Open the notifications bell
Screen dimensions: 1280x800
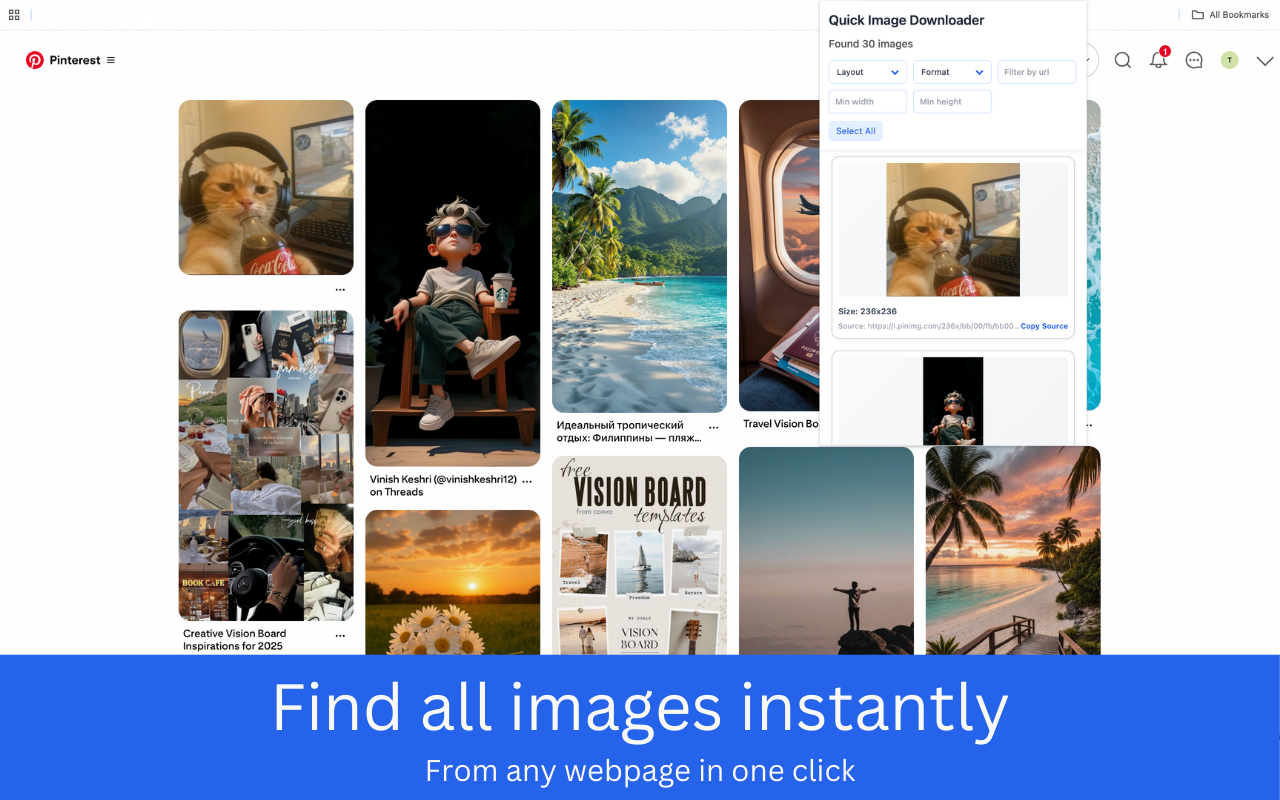click(x=1158, y=60)
